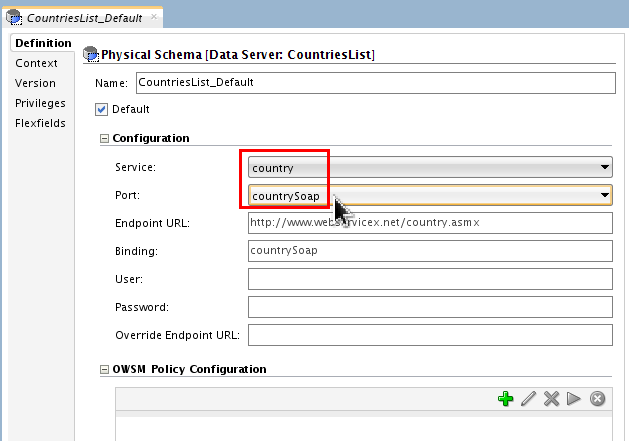629x441 pixels.
Task: Focus the Override Endpoint URL field
Action: [430, 335]
